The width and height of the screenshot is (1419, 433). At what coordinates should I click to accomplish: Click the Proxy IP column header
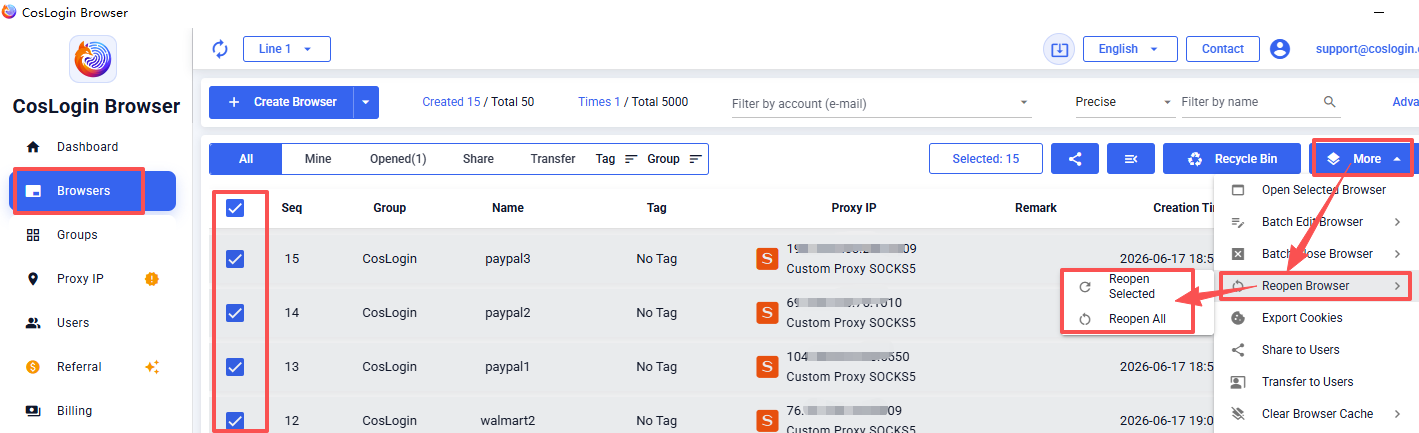pyautogui.click(x=854, y=208)
